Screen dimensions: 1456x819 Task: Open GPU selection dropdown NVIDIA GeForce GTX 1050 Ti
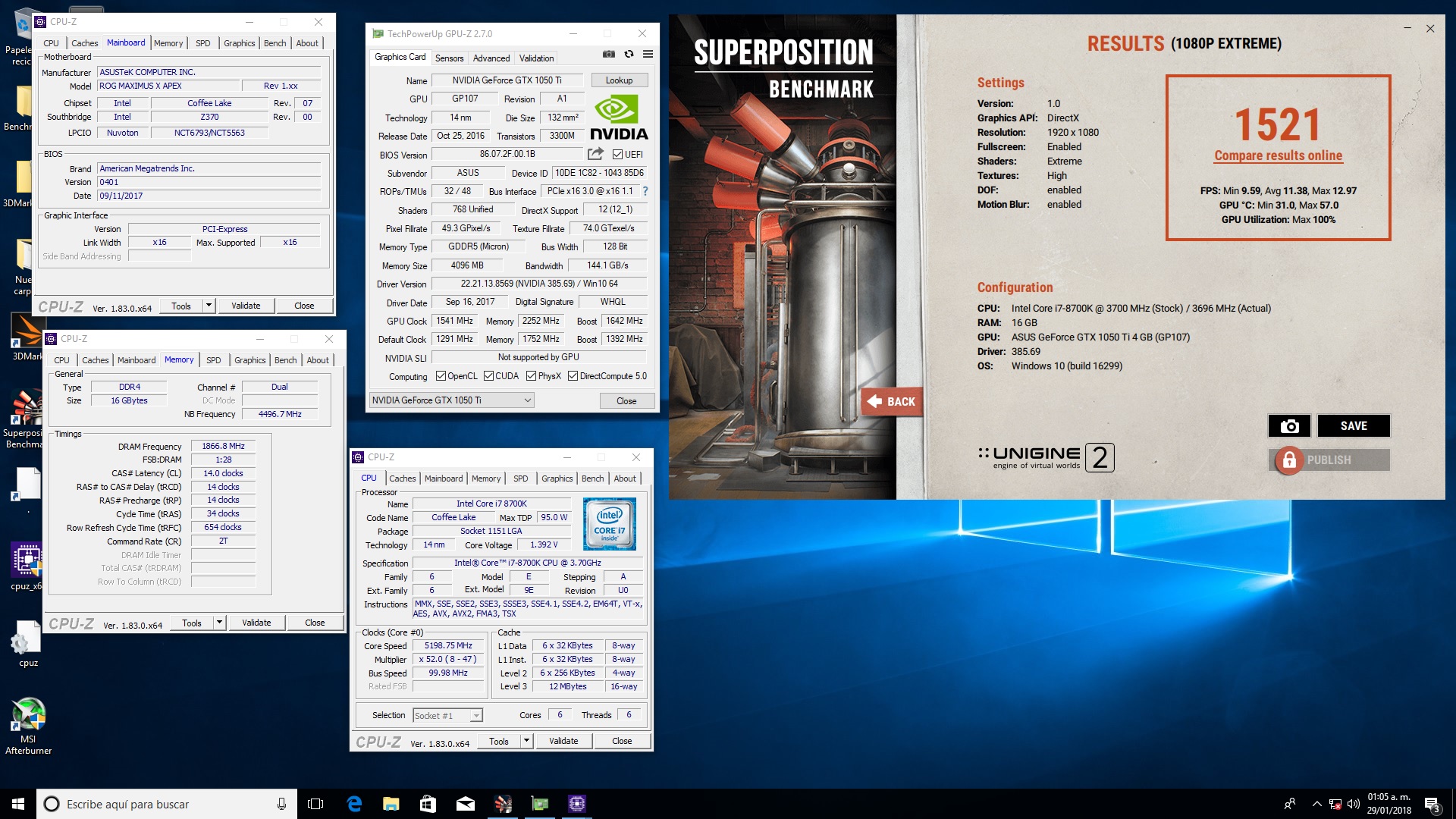[x=451, y=400]
